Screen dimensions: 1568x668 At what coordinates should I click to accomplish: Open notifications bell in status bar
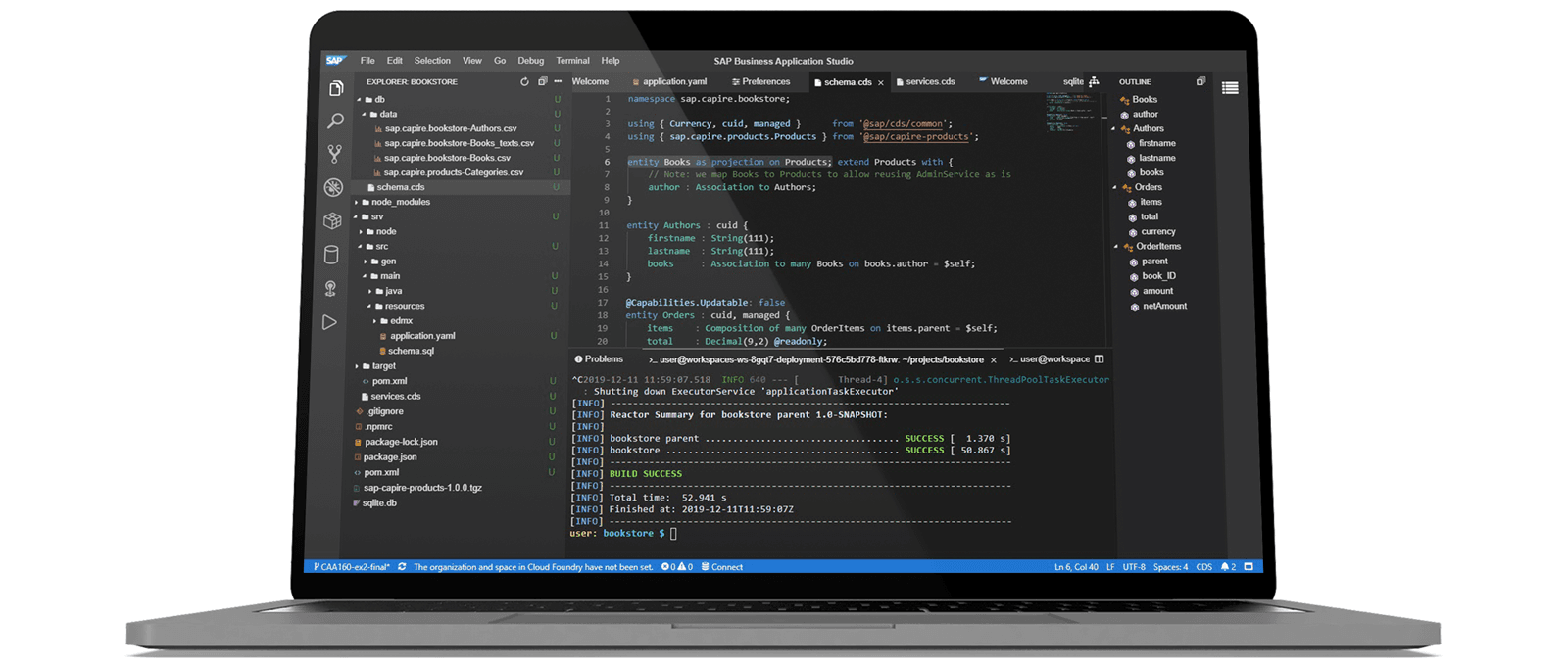coord(1228,567)
